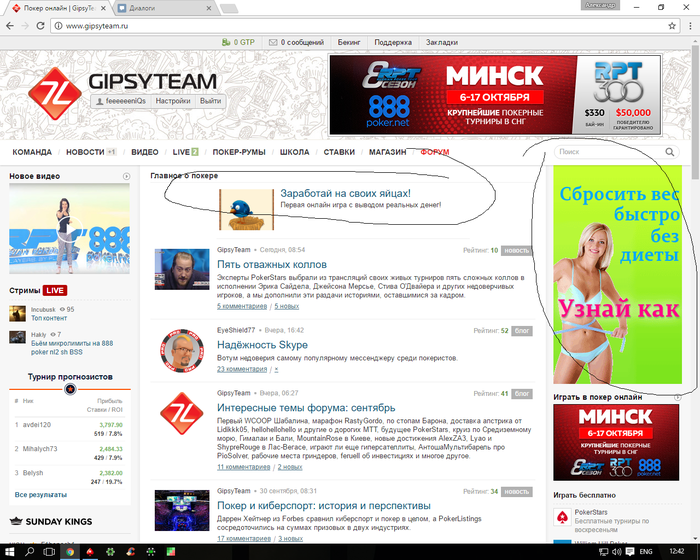Open article Пять отважных коллов
Screen dimensions: 700x560
272,264
